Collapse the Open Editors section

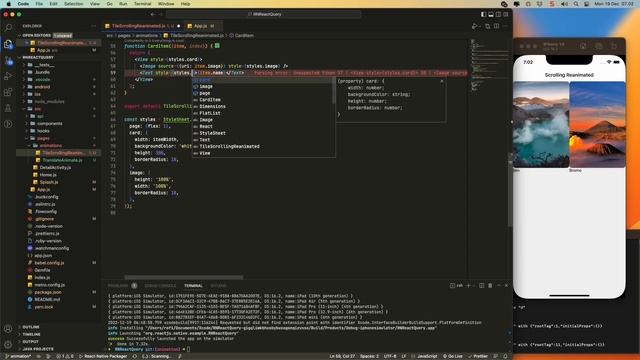click(37, 36)
